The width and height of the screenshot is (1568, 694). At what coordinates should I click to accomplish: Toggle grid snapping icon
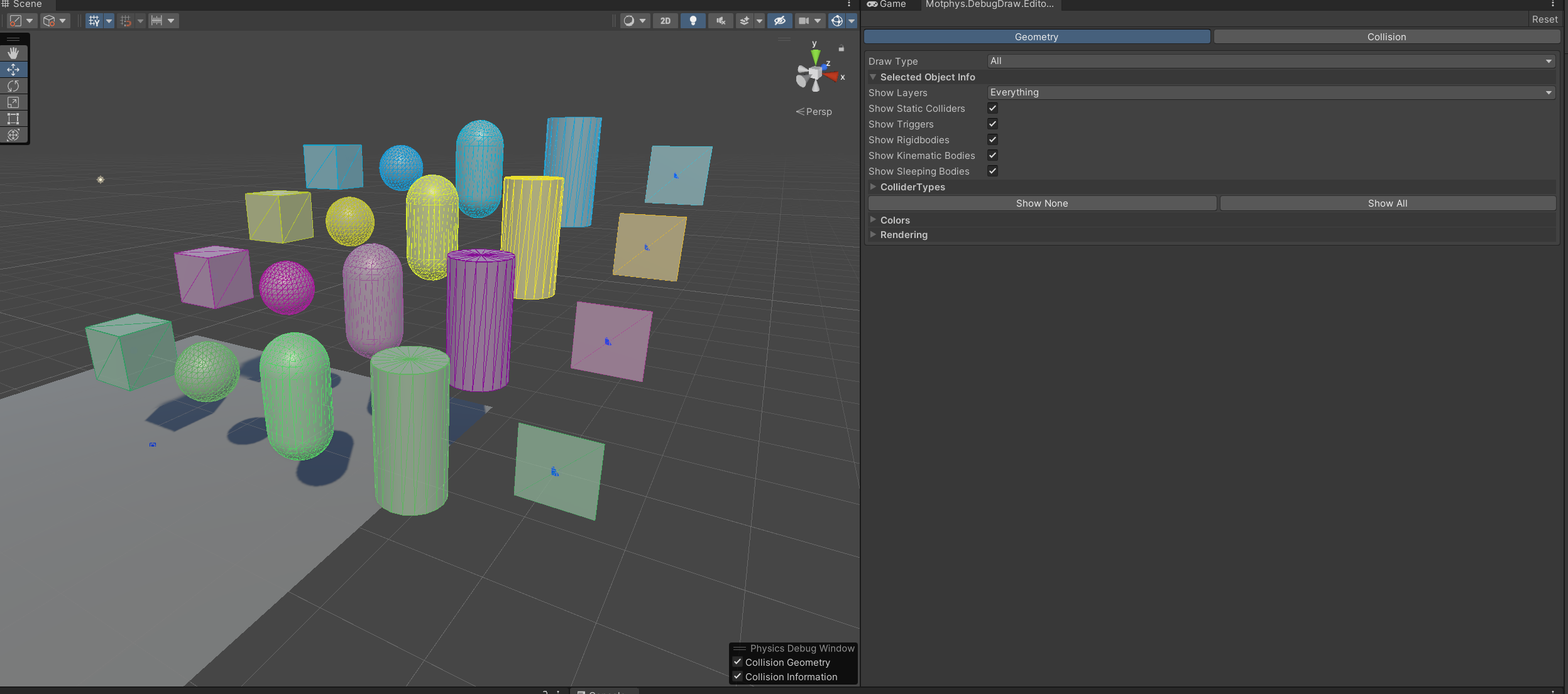point(126,21)
